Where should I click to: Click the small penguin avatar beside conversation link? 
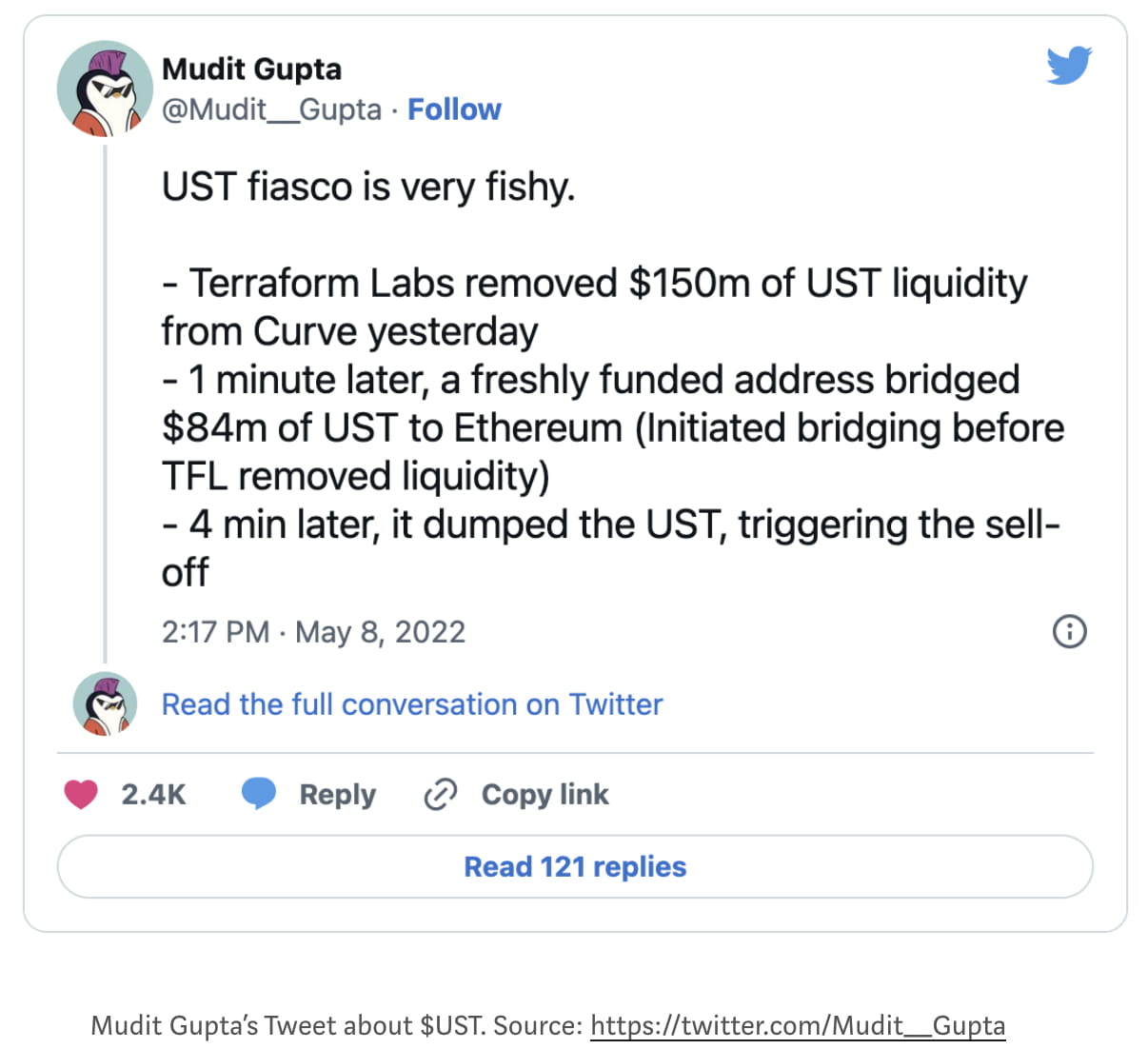[x=105, y=704]
